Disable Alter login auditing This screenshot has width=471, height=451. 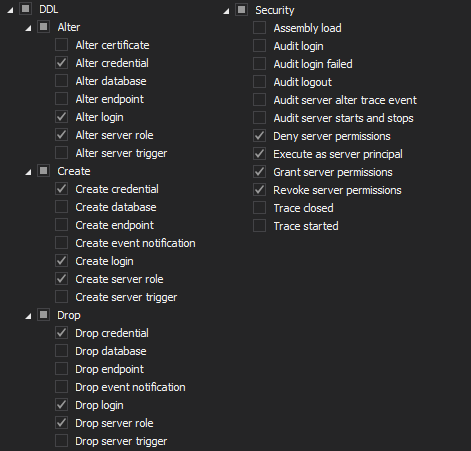point(61,117)
